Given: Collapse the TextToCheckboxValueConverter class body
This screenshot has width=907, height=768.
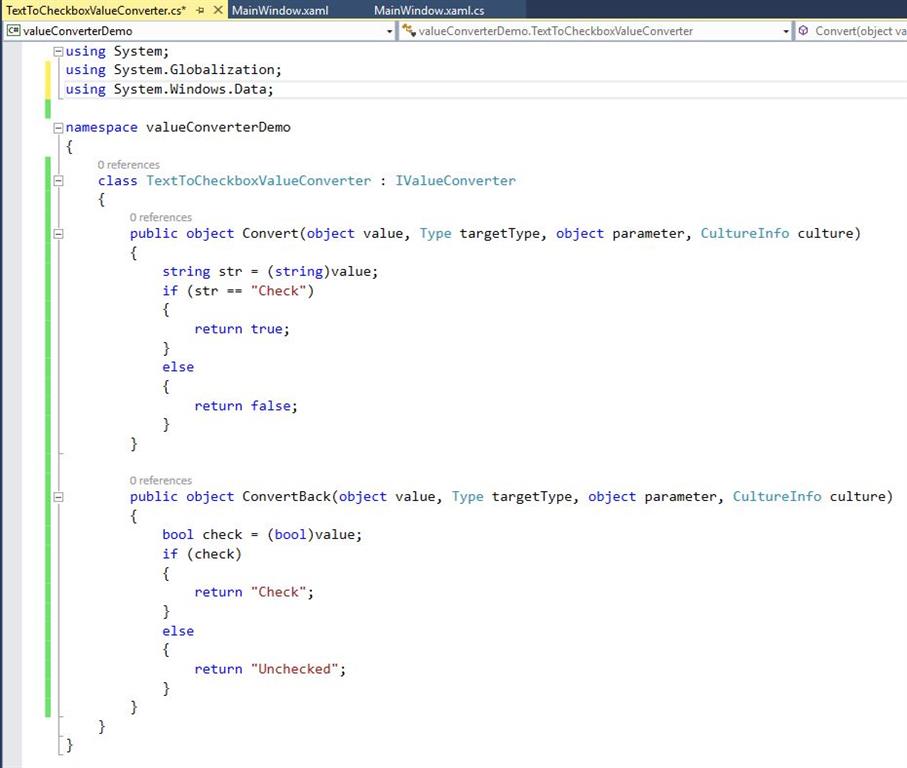Looking at the screenshot, I should (x=58, y=181).
